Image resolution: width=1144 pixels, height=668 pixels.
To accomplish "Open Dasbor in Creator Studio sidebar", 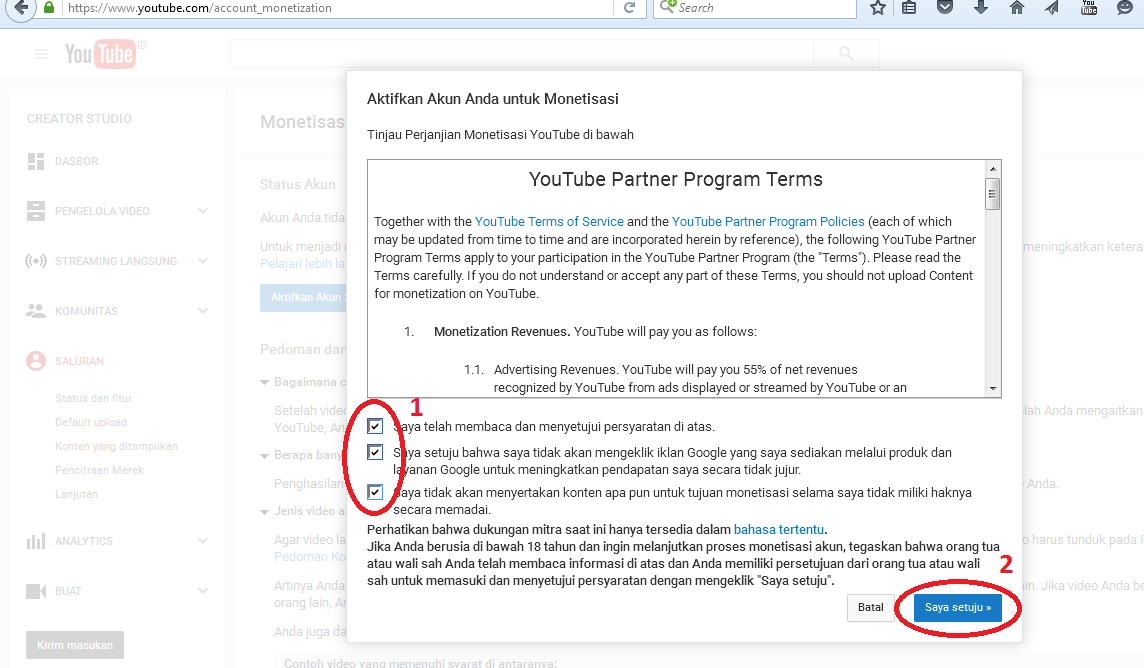I will [77, 161].
